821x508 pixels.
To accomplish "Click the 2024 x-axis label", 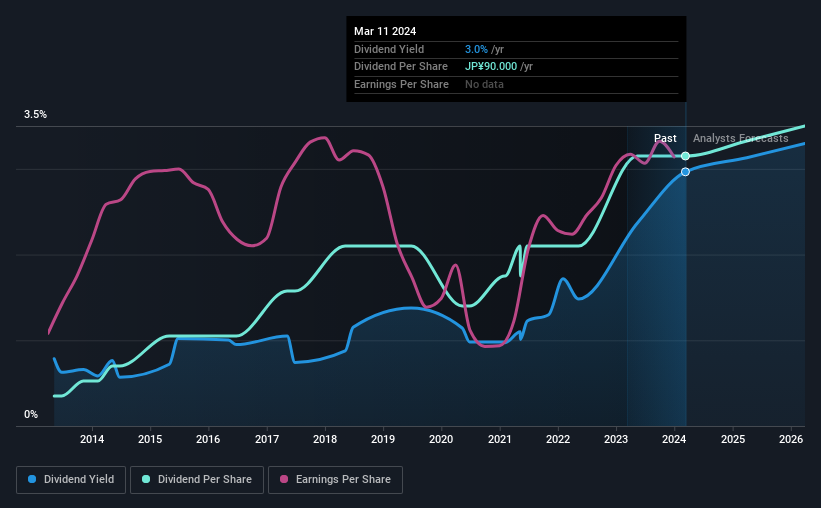I will pos(674,439).
